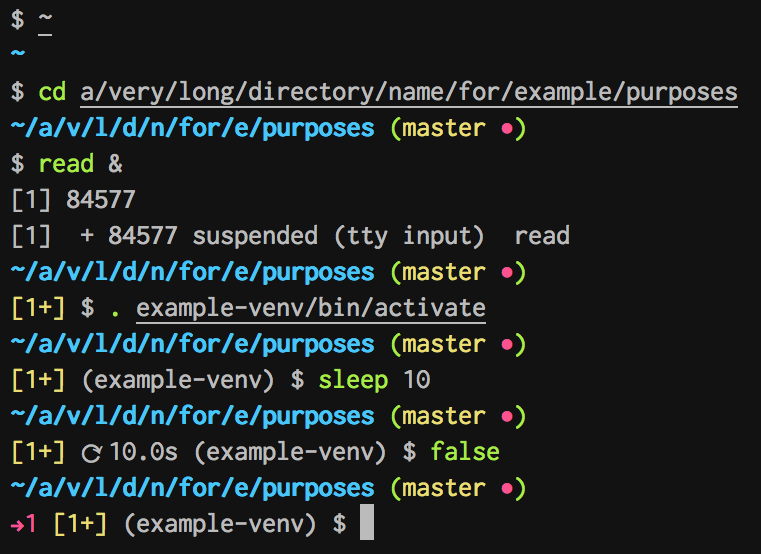Click the circular timer icon beside 10.0s
The width and height of the screenshot is (761, 554).
tap(91, 453)
